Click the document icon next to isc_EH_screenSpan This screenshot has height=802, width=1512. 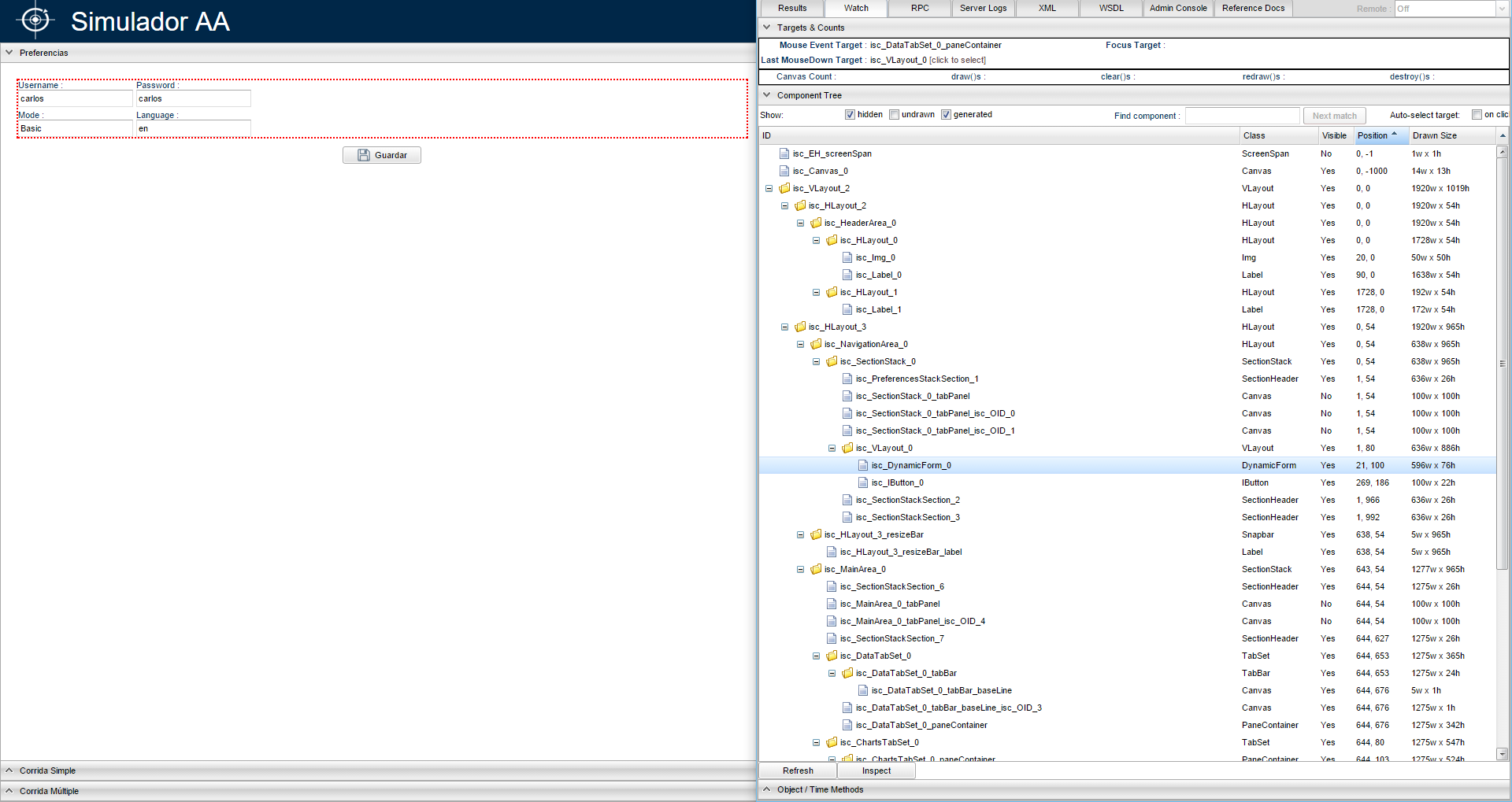(784, 153)
